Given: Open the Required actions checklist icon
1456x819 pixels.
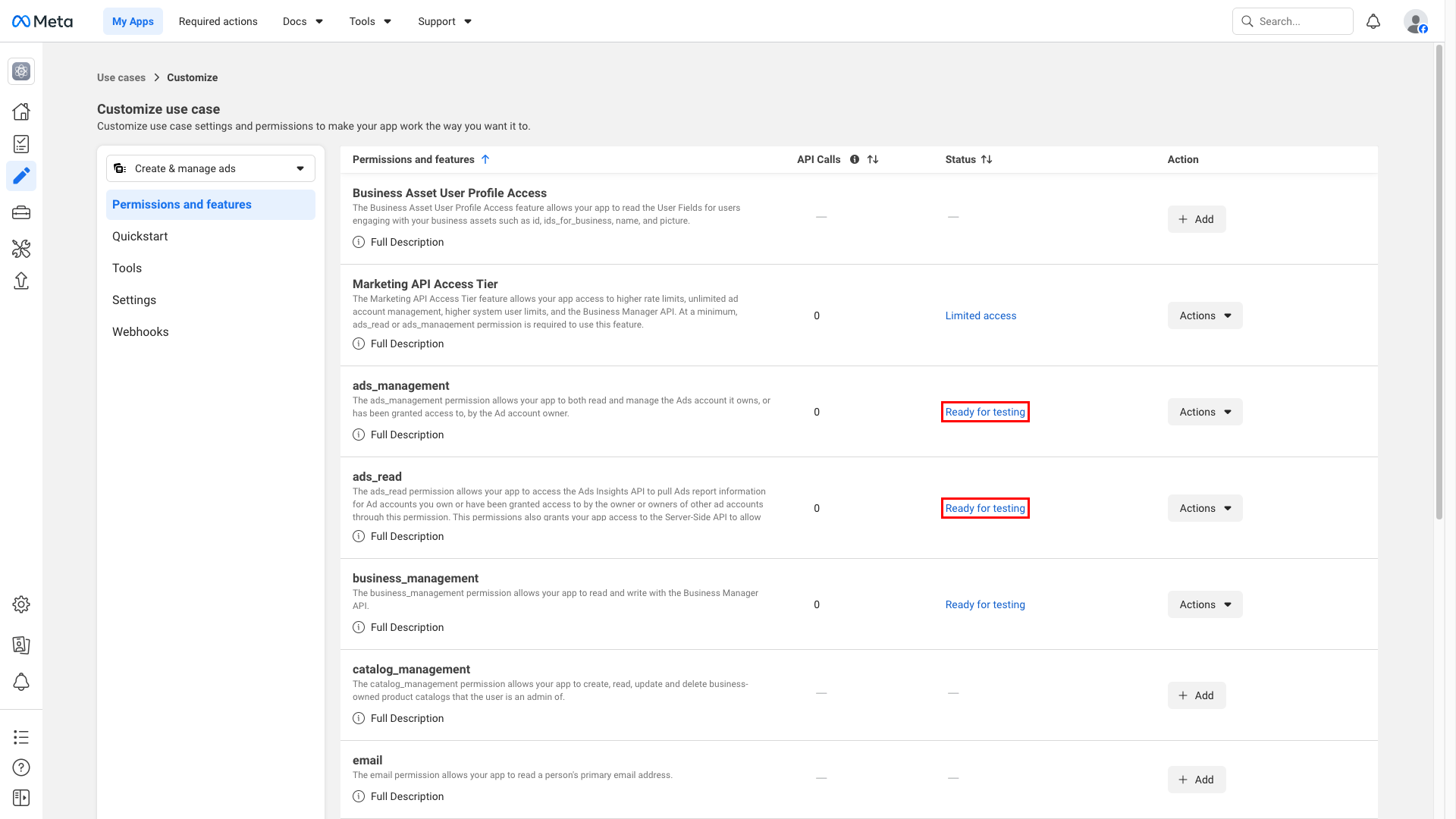Looking at the screenshot, I should pos(21,144).
